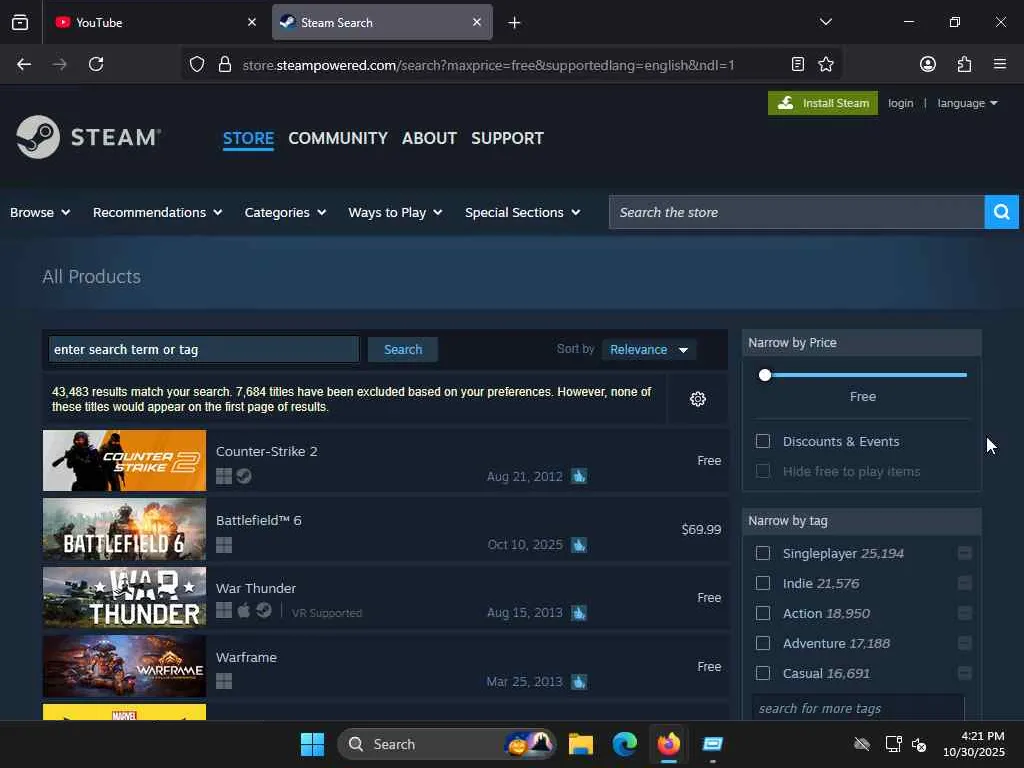The image size is (1024, 768).
Task: Click the Steam logo in header
Action: (x=88, y=137)
